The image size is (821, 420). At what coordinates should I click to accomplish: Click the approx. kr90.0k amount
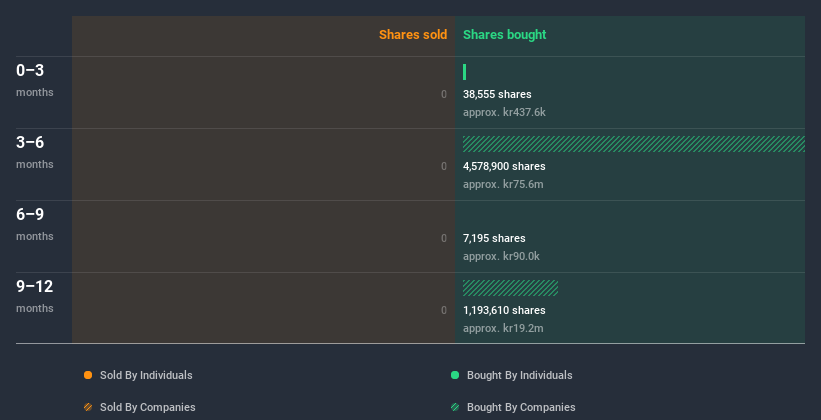tap(501, 257)
